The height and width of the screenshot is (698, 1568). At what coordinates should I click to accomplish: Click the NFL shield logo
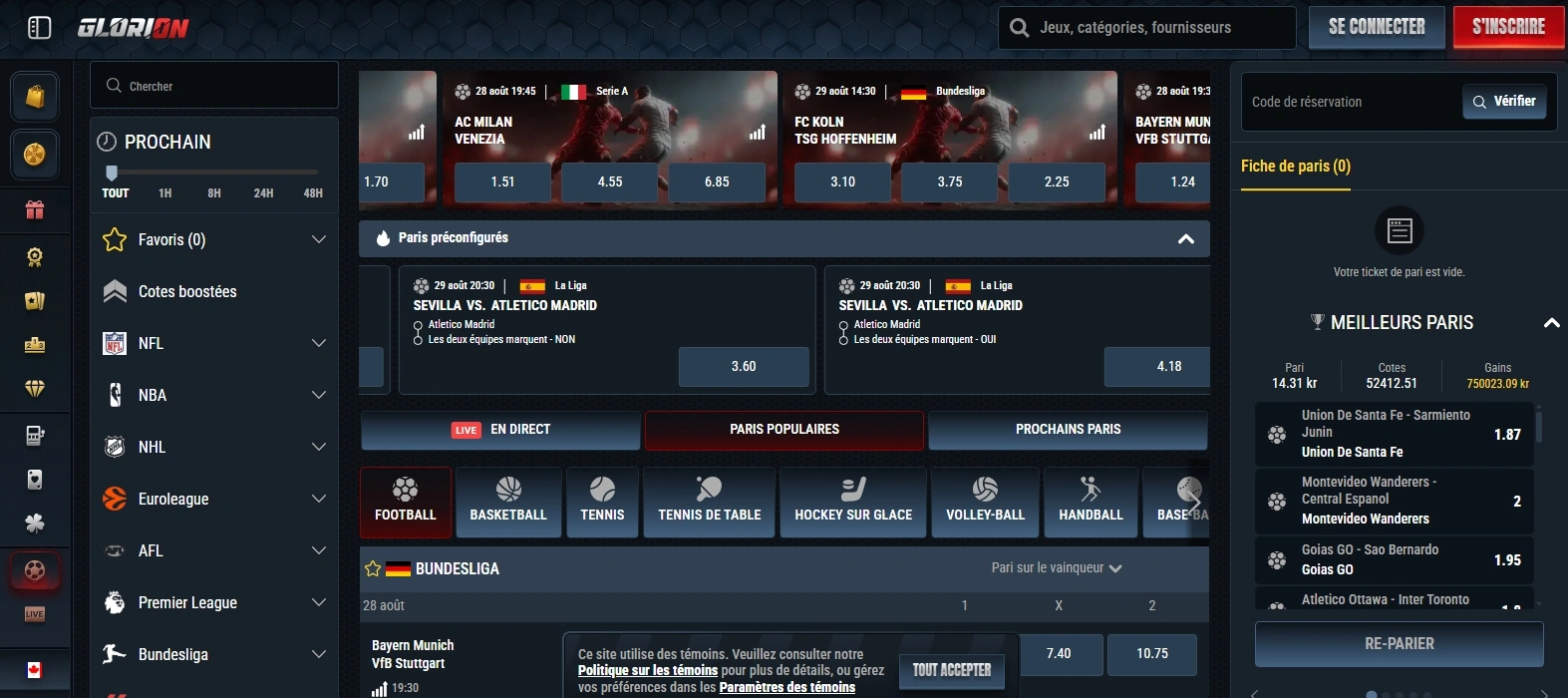coord(115,343)
